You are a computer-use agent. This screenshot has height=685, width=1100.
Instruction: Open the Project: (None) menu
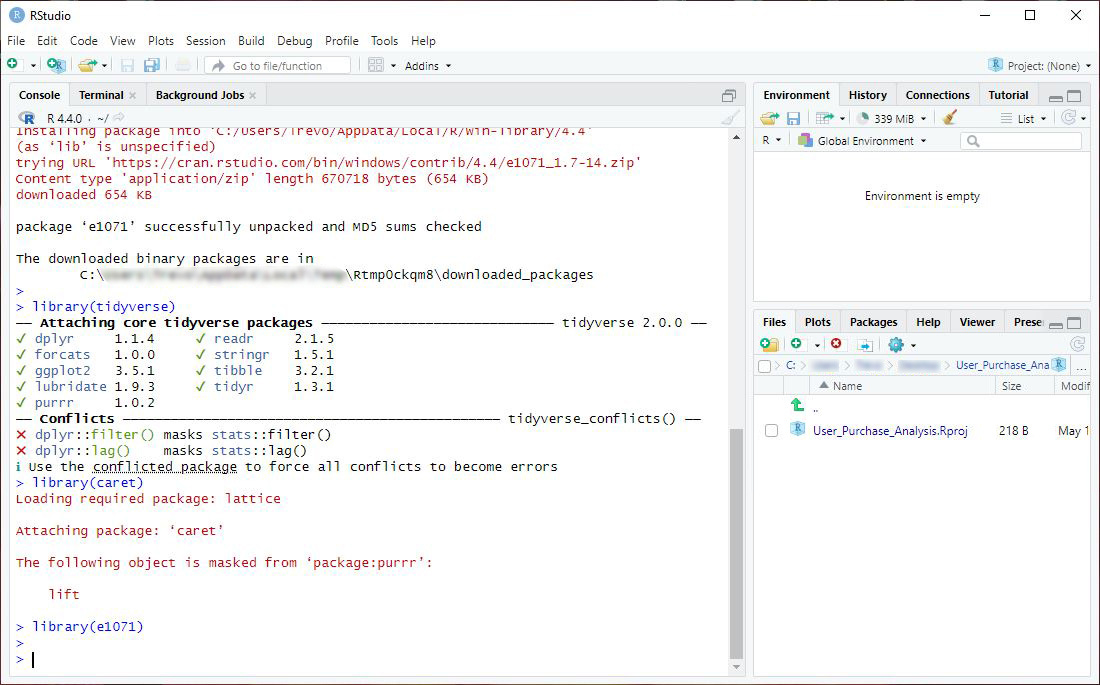point(1040,65)
